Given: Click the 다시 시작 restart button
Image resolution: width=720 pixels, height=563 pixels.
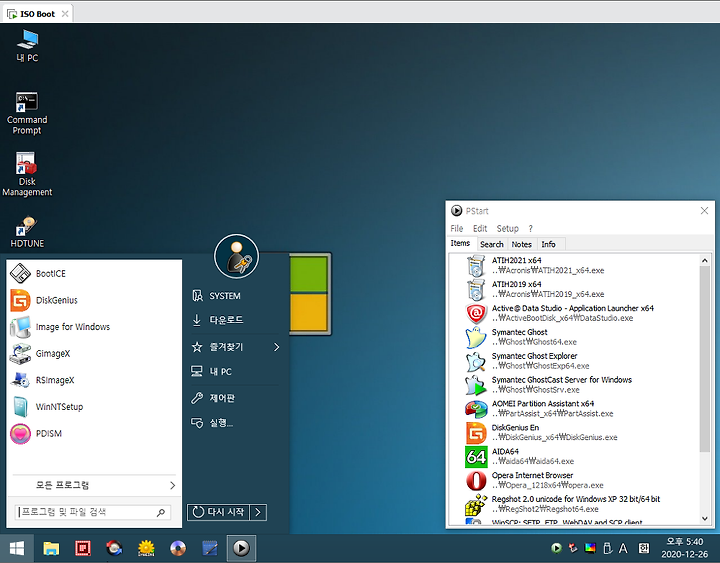Looking at the screenshot, I should tap(219, 512).
